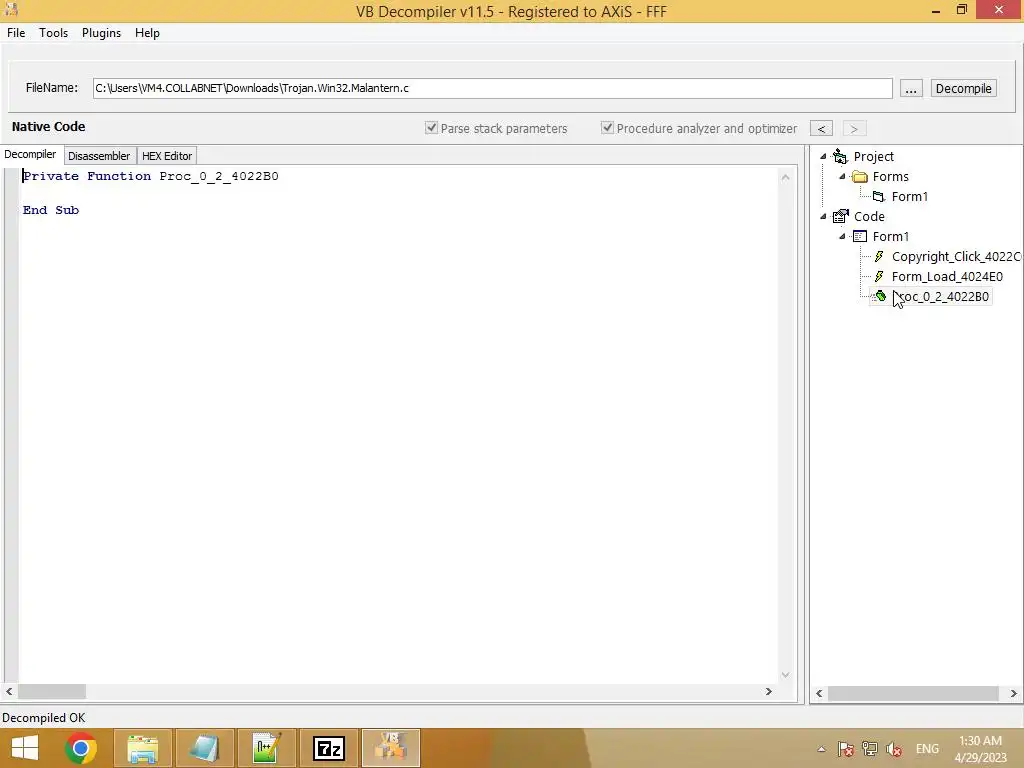Select the Form1 label under Code
This screenshot has width=1024, height=768.
[x=891, y=236]
